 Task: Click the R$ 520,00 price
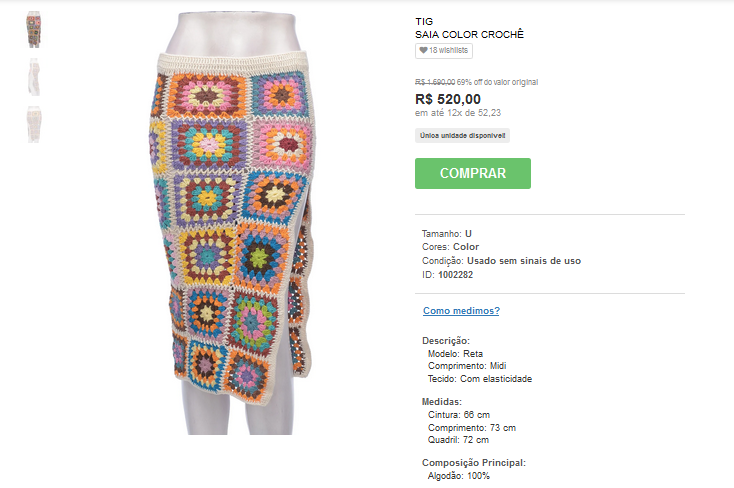point(448,99)
